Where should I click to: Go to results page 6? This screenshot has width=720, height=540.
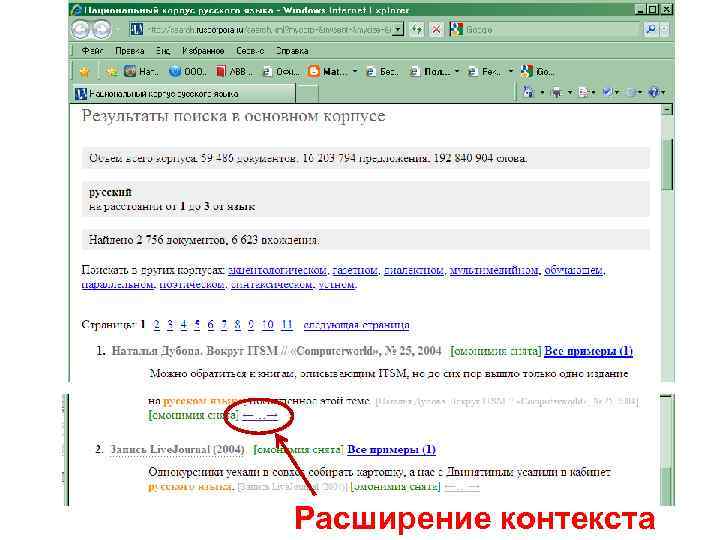210,325
